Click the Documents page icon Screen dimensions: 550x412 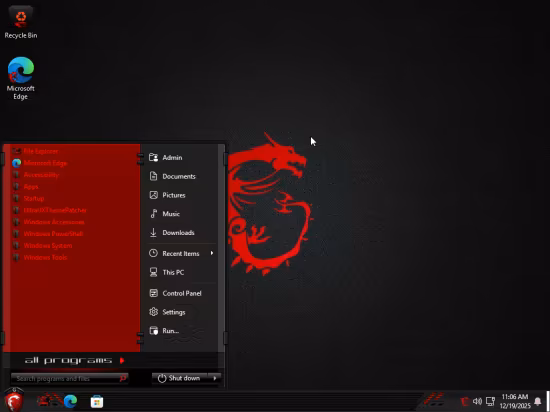(153, 176)
